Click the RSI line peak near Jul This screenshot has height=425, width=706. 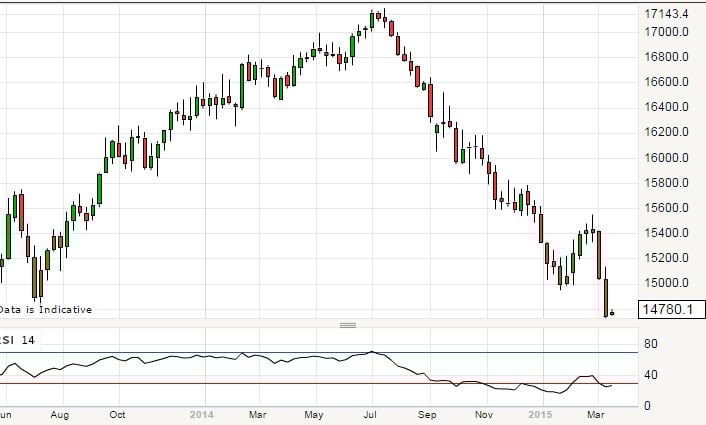[x=372, y=351]
